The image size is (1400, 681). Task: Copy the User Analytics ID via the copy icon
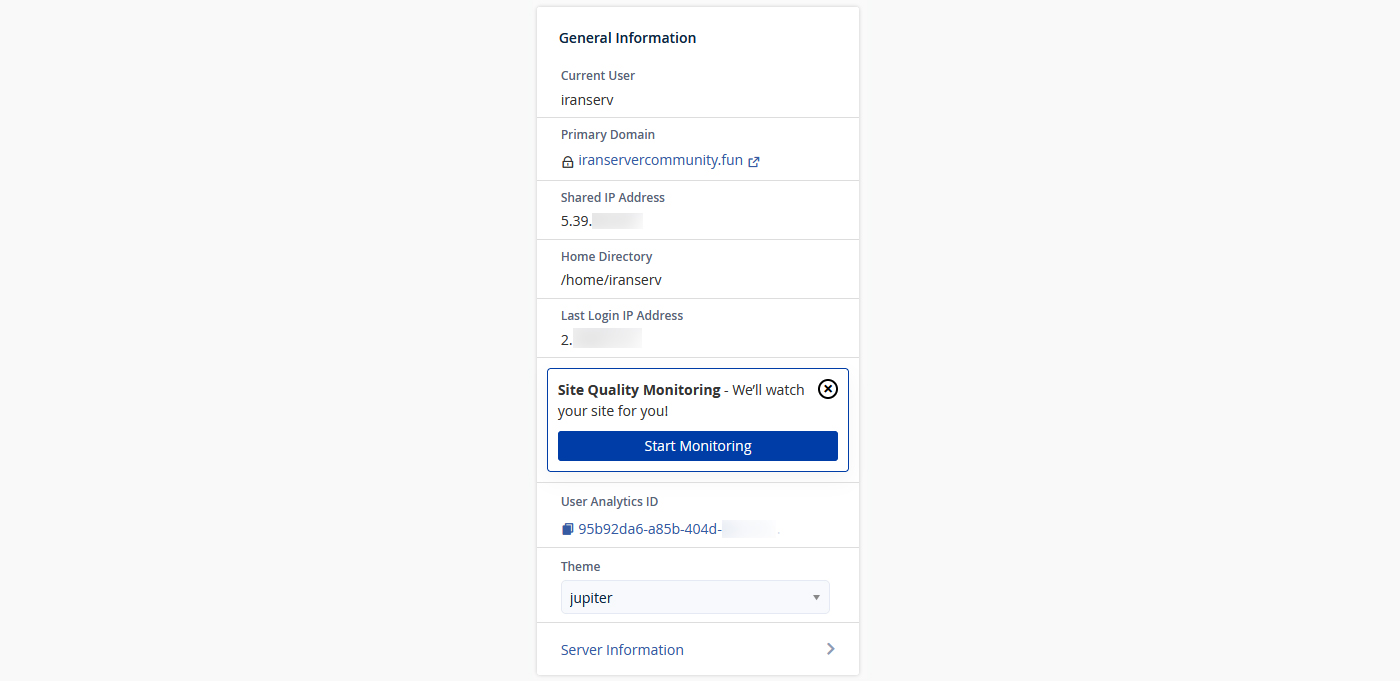pyautogui.click(x=566, y=527)
